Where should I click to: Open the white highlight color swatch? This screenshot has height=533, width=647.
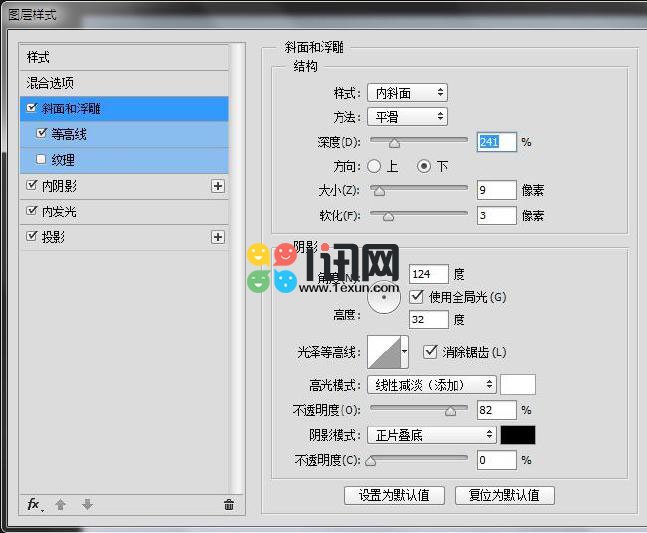point(518,384)
